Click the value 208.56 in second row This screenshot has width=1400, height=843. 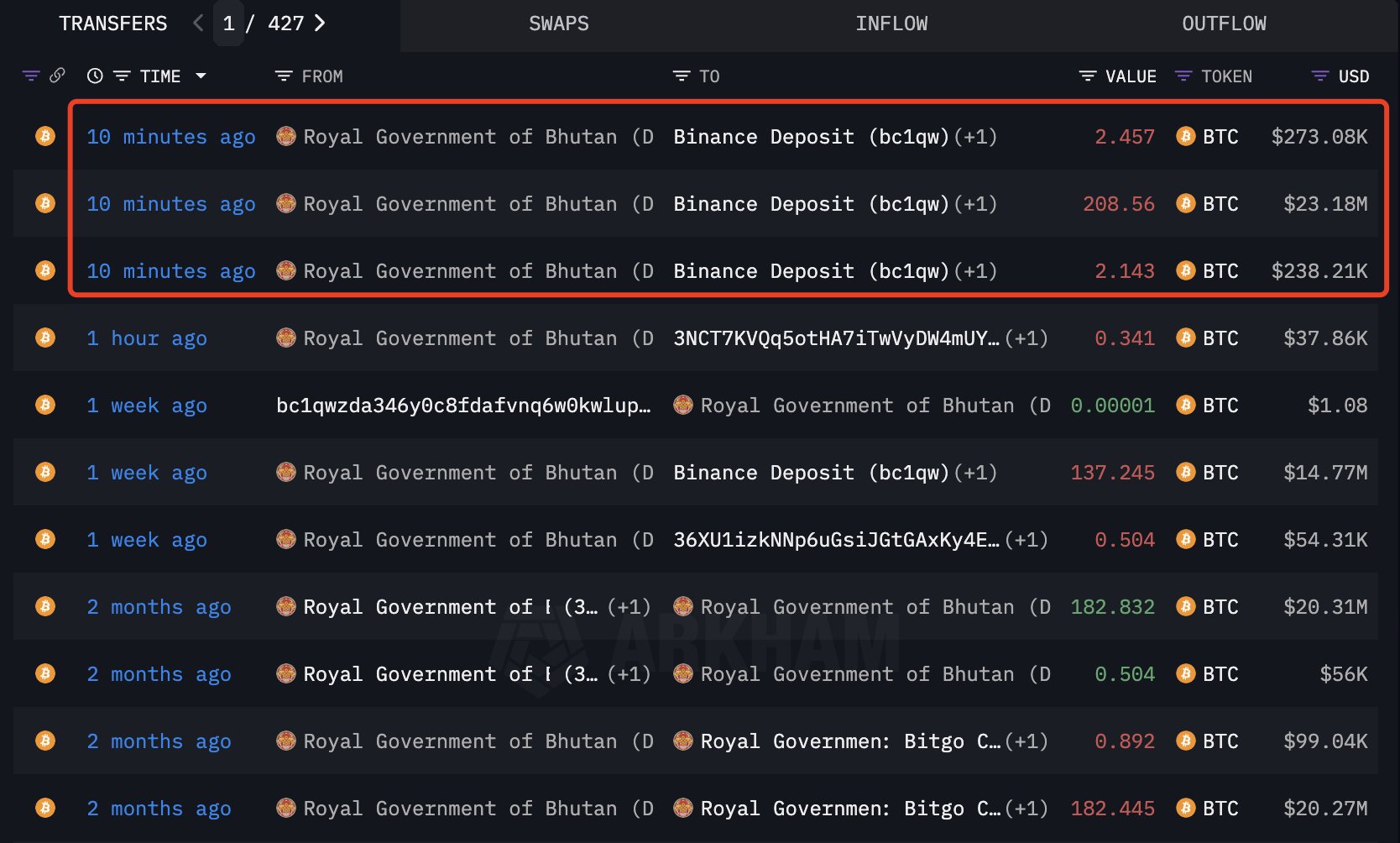click(x=1118, y=204)
